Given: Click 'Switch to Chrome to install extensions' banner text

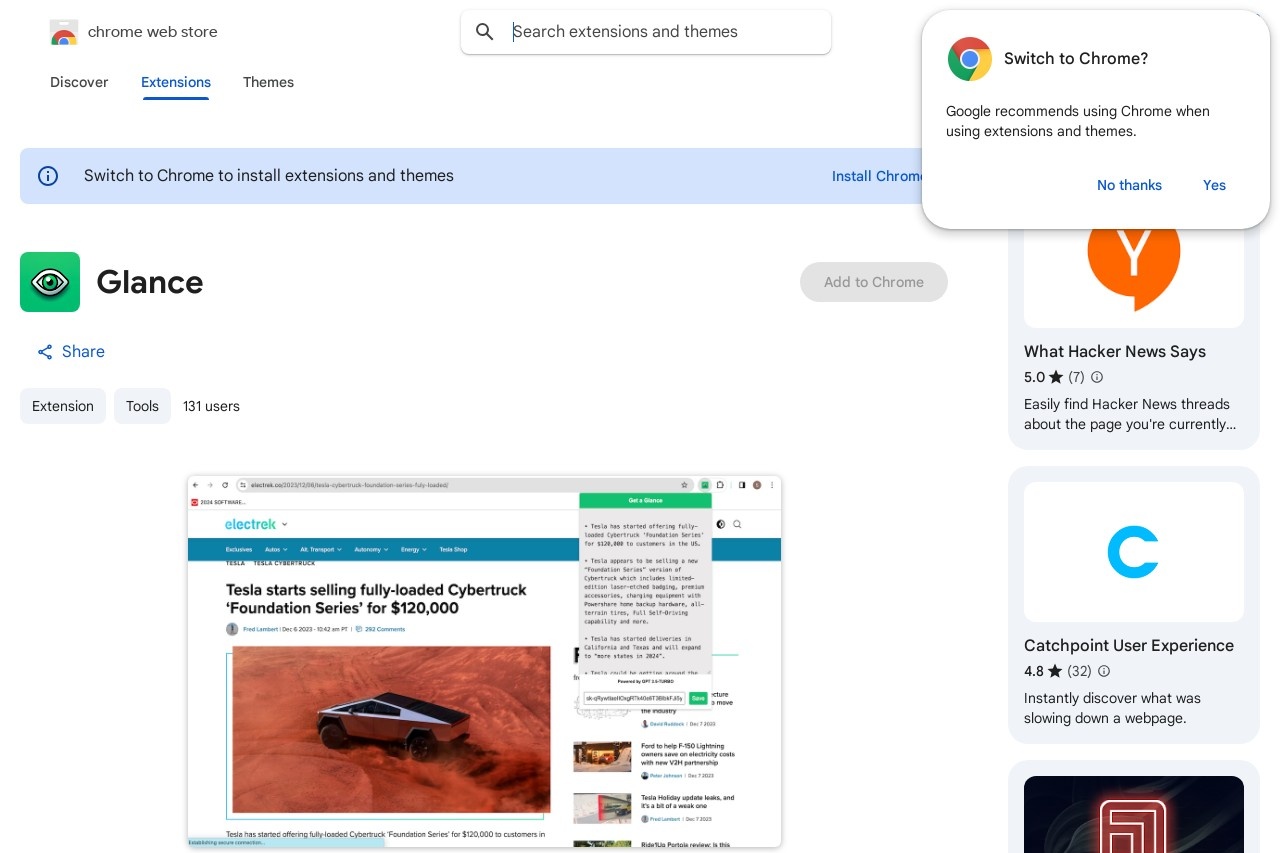Looking at the screenshot, I should click(x=269, y=176).
